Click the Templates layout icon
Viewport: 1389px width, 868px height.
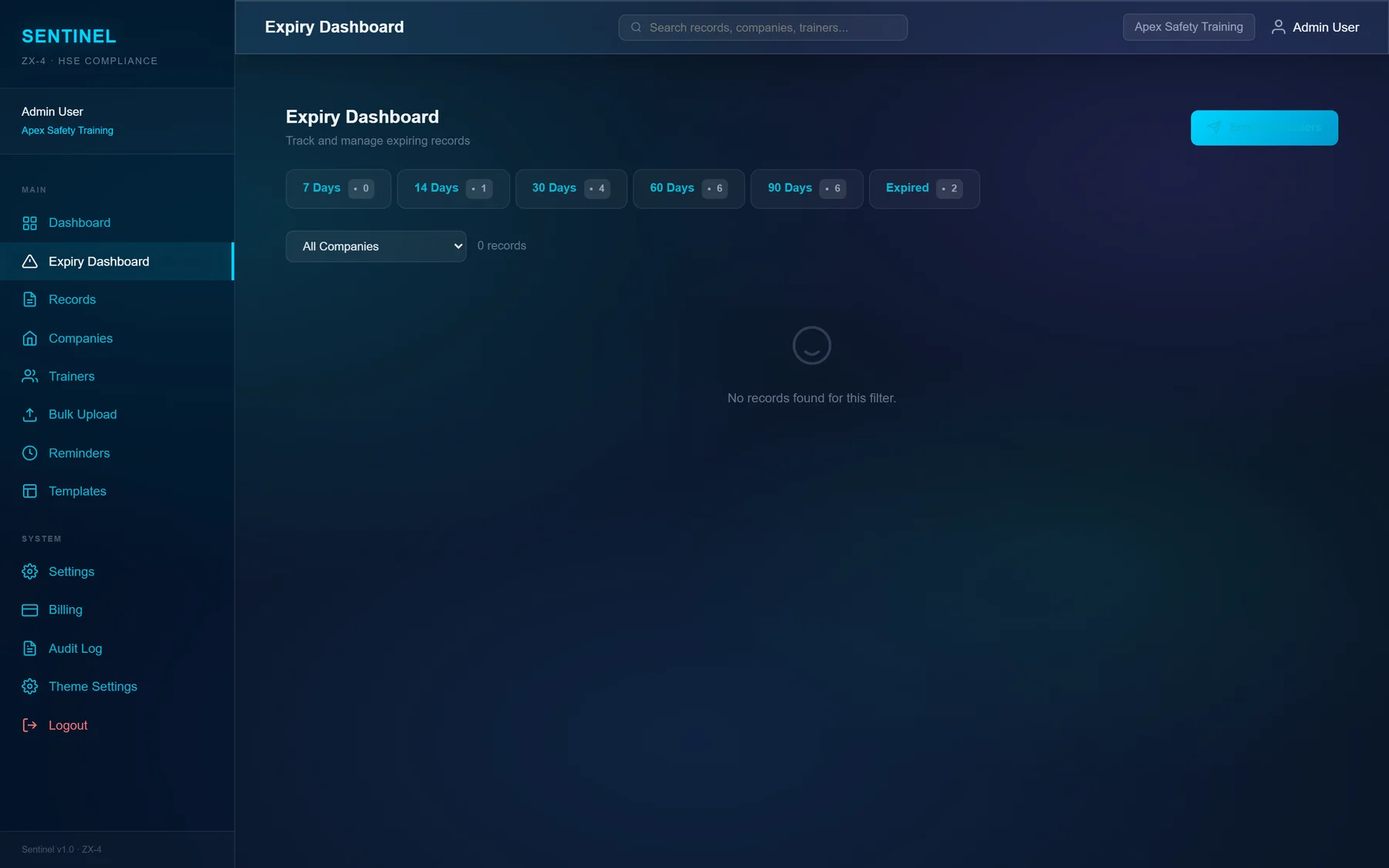[29, 491]
